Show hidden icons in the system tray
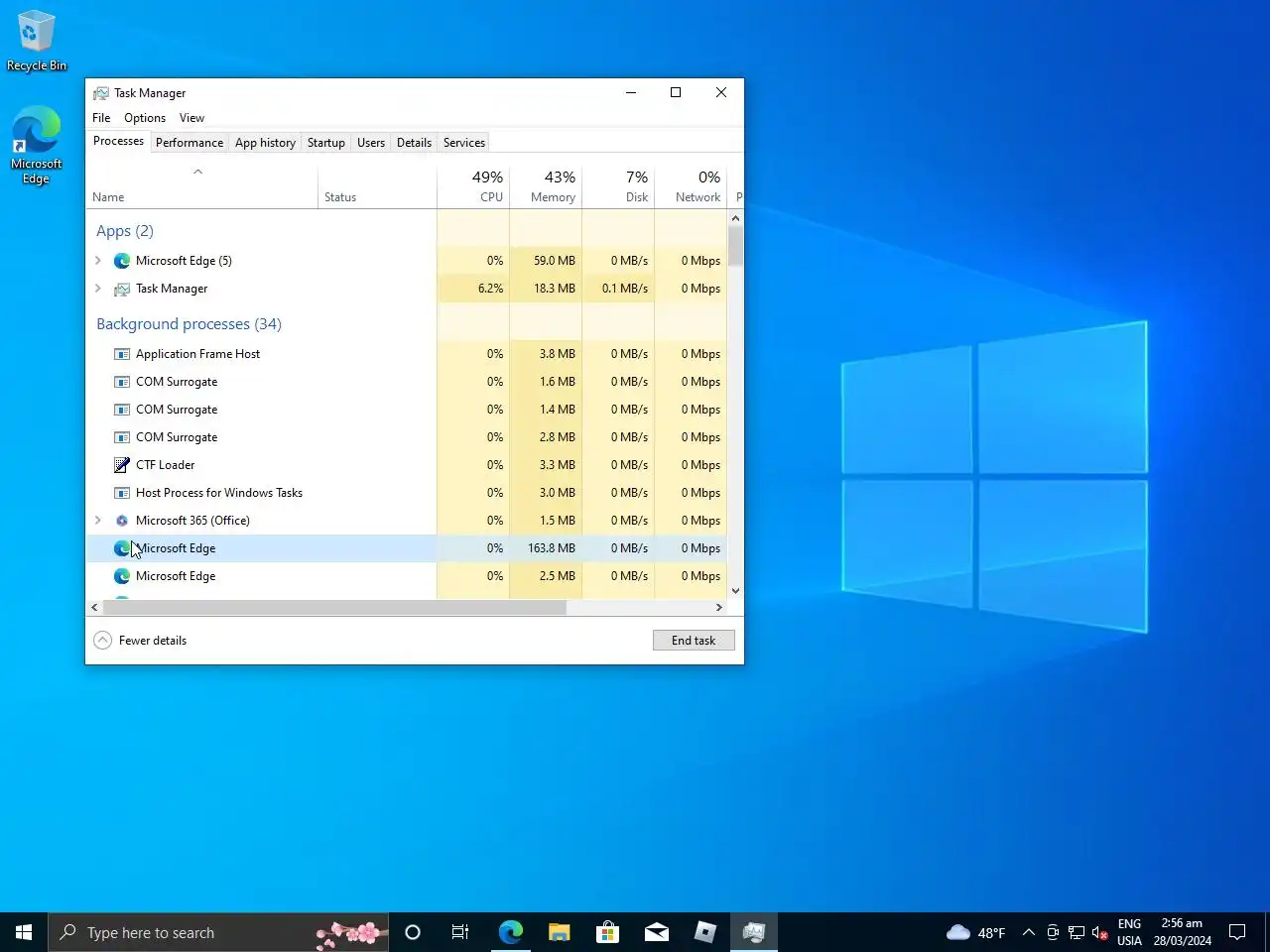 point(1029,932)
